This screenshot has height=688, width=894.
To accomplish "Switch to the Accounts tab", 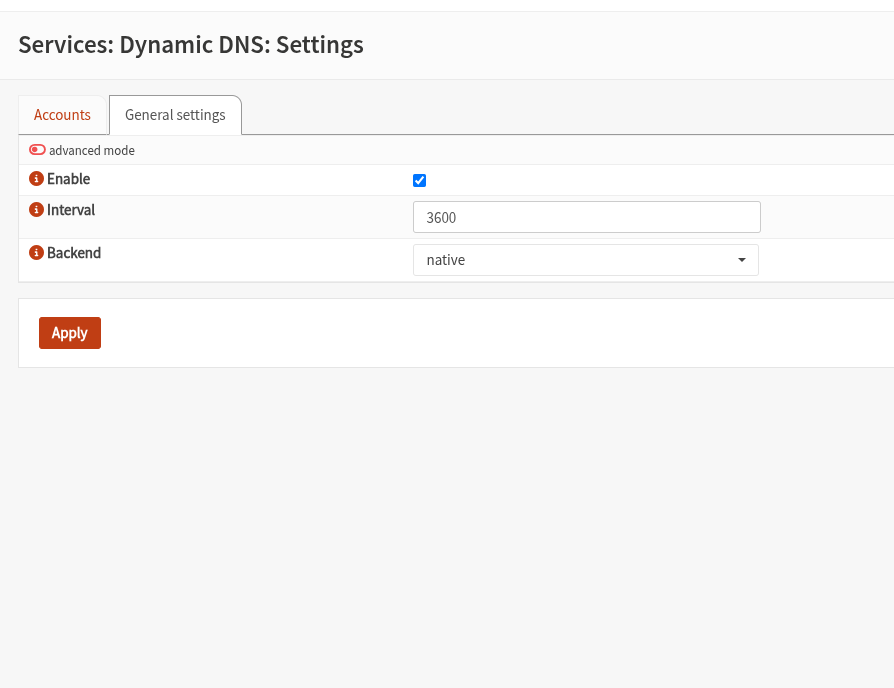I will pos(62,115).
